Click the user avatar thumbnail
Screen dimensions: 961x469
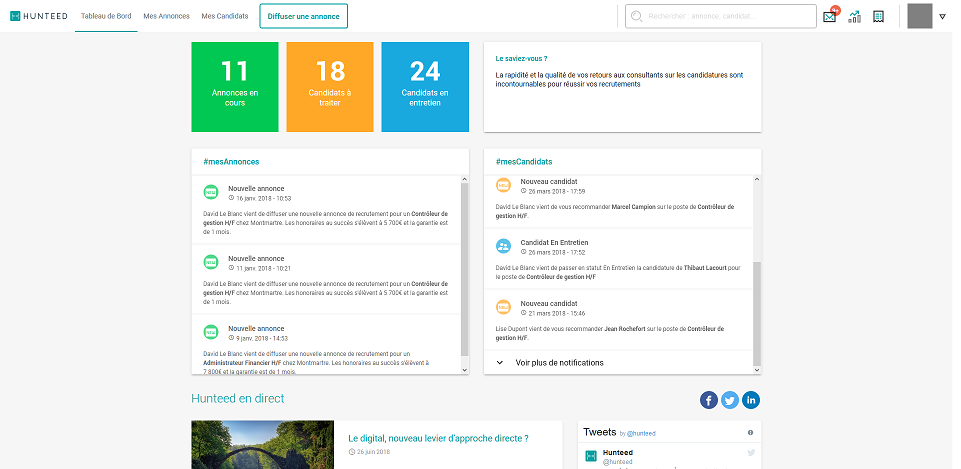[920, 16]
